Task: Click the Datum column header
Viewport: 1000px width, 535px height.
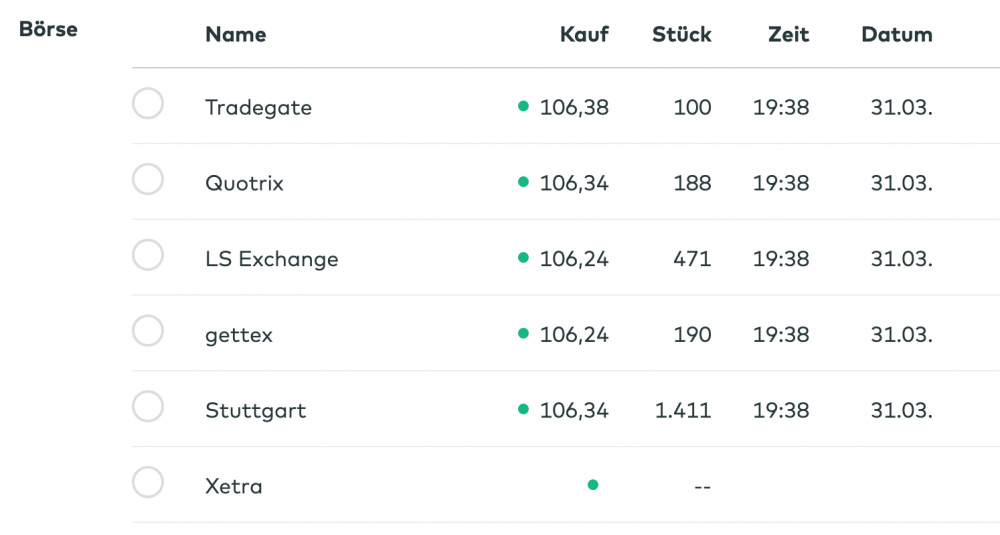Action: [896, 35]
